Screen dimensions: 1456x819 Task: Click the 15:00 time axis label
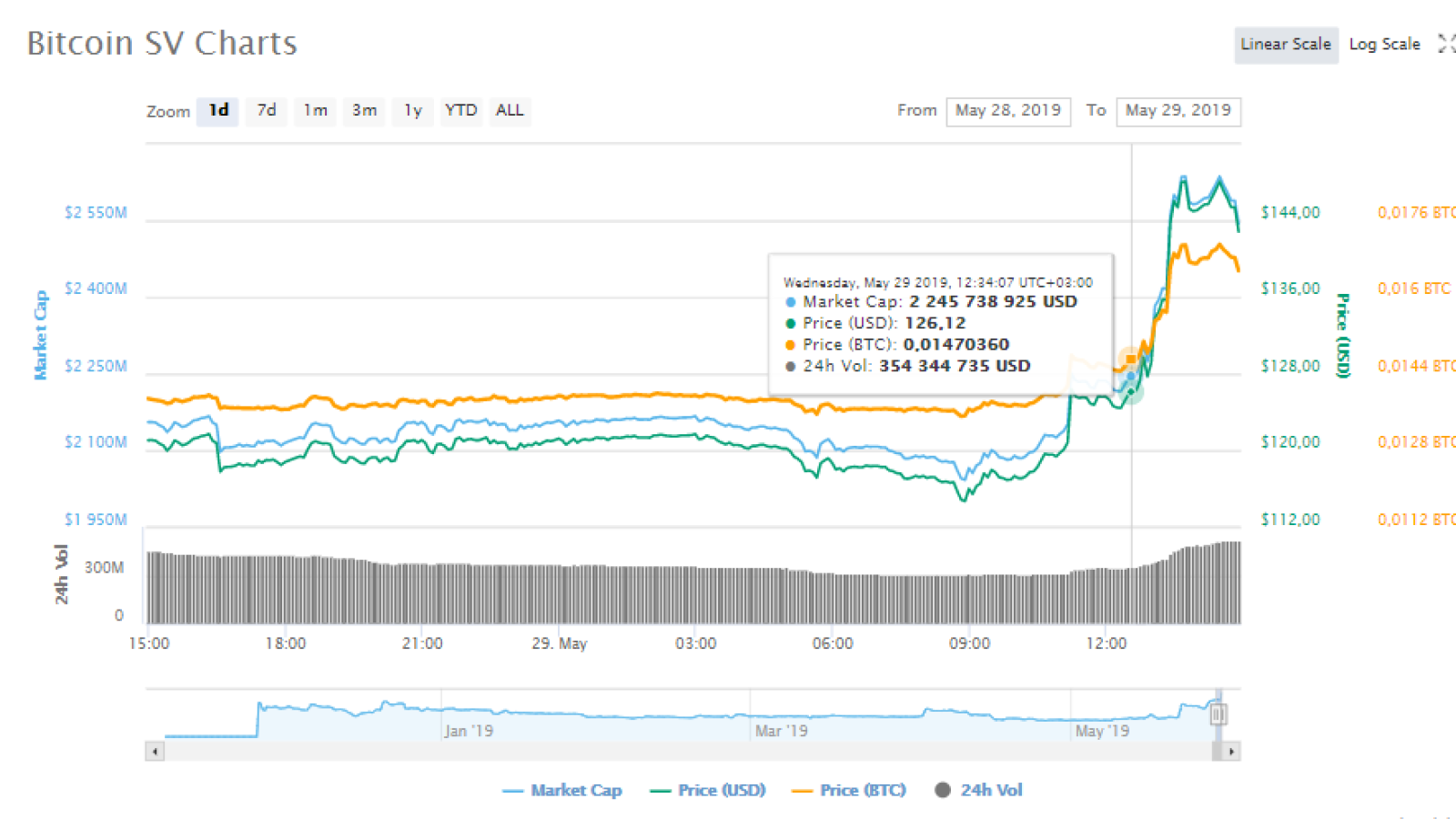click(149, 643)
